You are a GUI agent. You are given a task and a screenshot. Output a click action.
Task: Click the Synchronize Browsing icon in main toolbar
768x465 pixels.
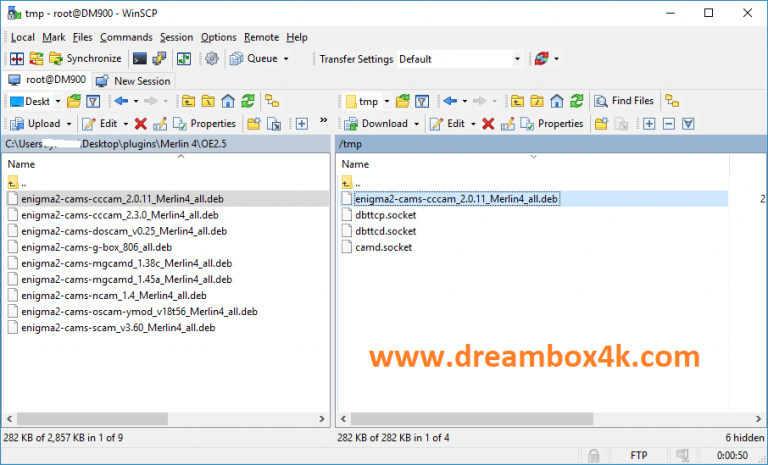(x=36, y=59)
